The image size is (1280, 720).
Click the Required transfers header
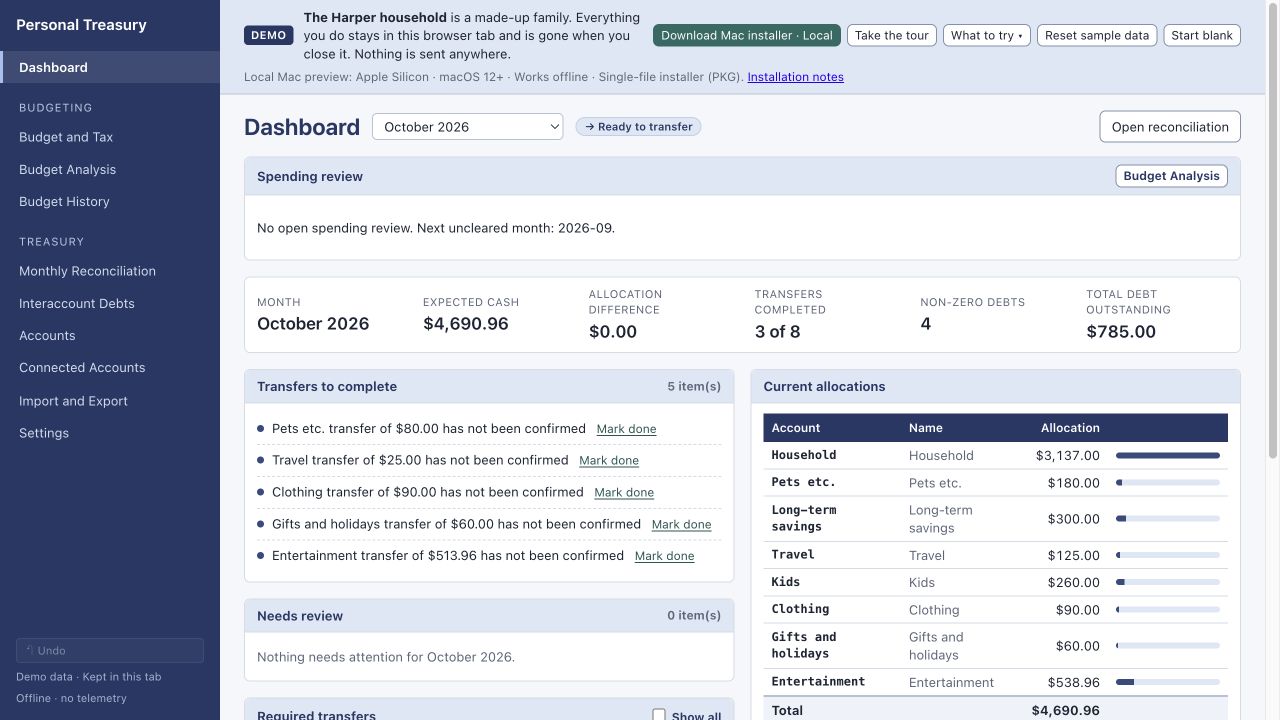click(316, 714)
